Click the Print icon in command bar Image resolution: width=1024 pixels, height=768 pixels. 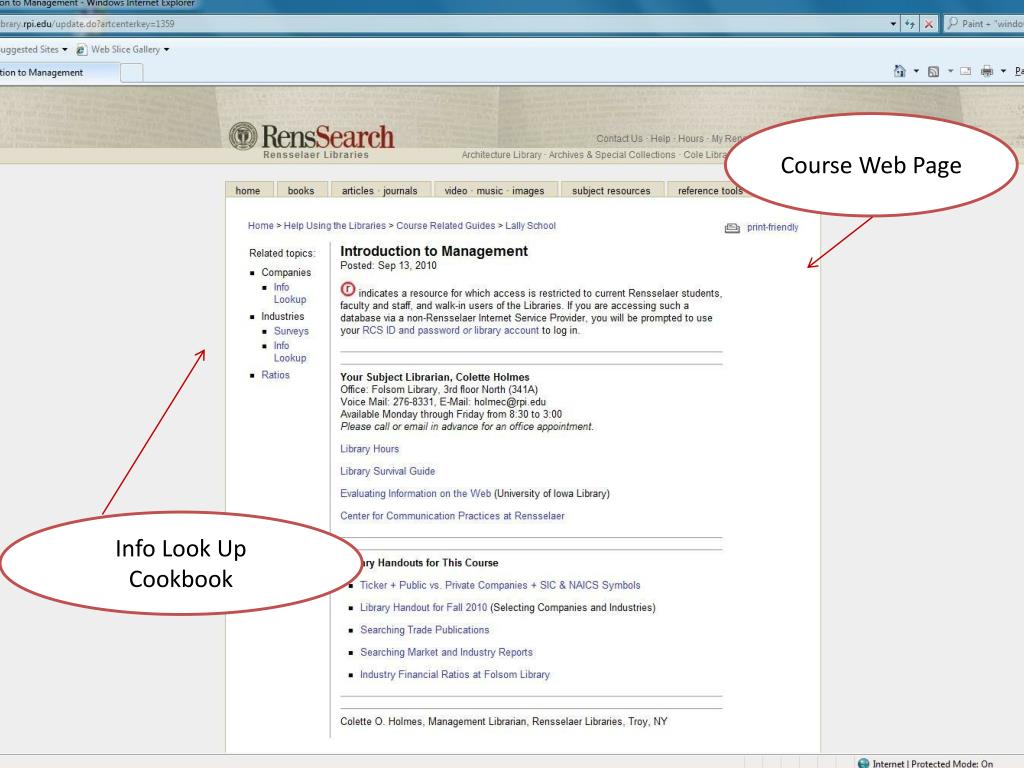[x=987, y=71]
